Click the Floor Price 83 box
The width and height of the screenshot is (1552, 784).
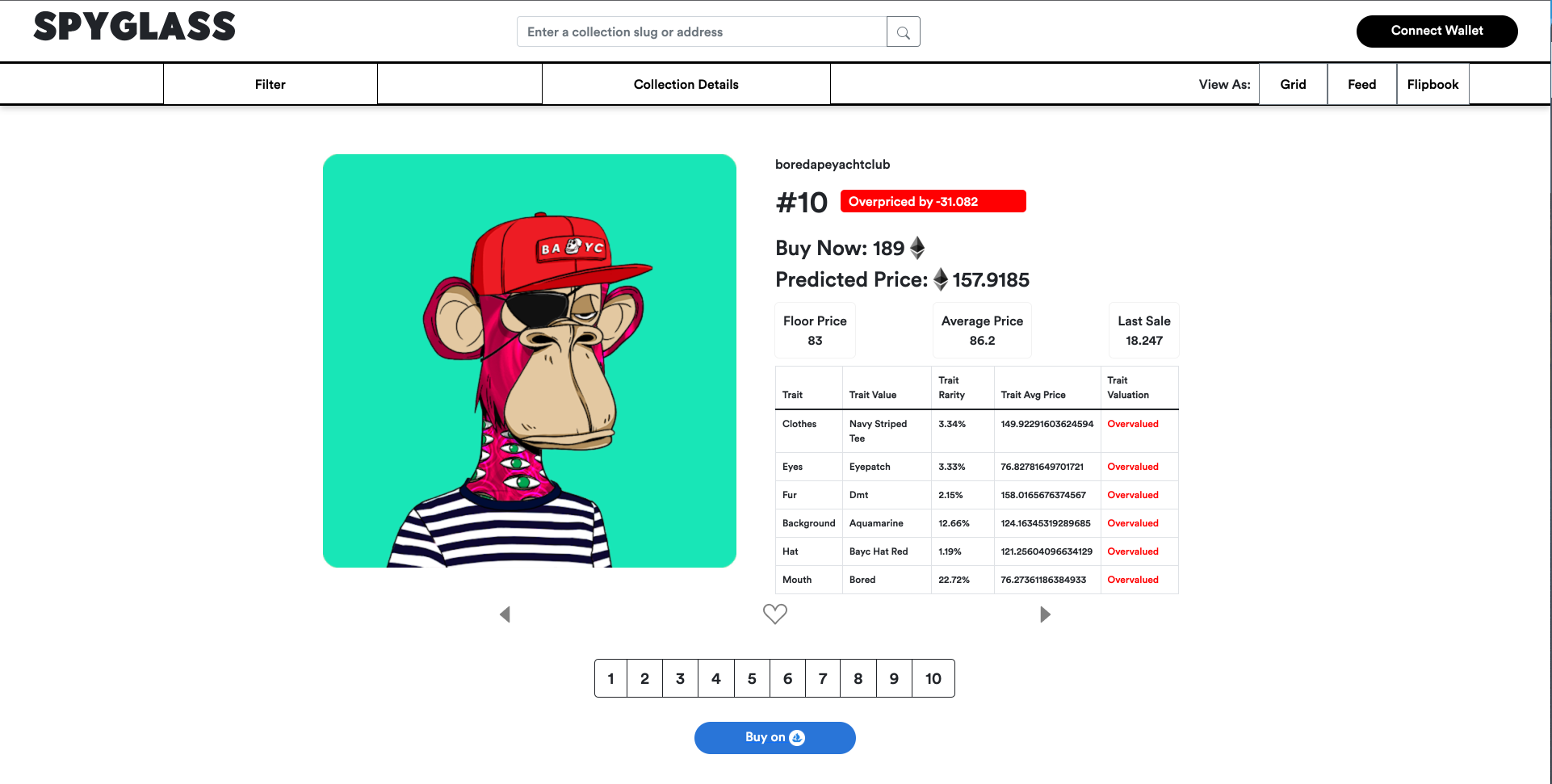tap(815, 330)
